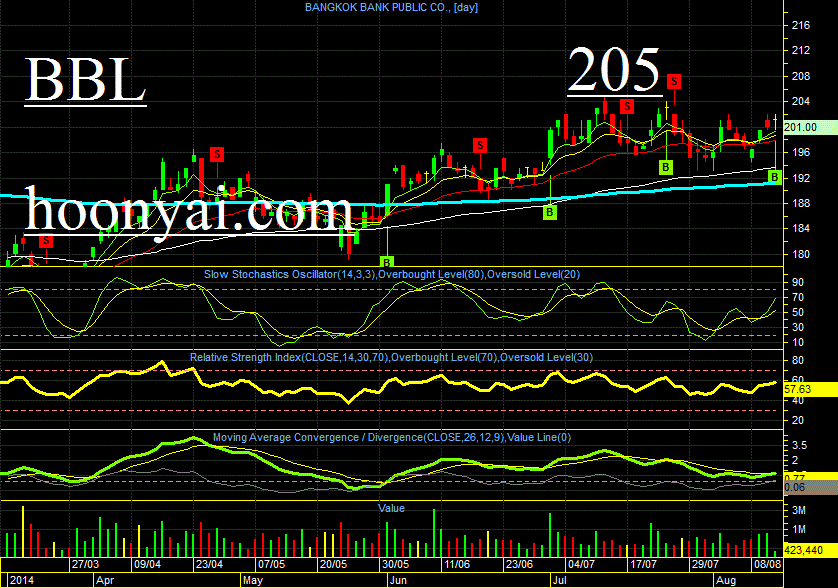This screenshot has height=588, width=838.
Task: Click the S sell marker above the 23/04 candles
Action: pyautogui.click(x=216, y=155)
